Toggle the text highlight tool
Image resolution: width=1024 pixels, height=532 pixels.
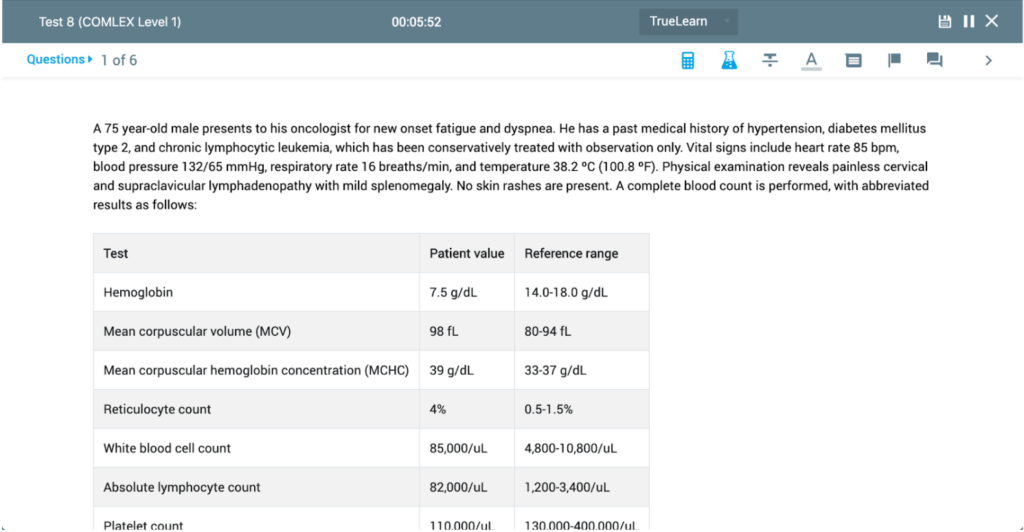click(x=811, y=61)
